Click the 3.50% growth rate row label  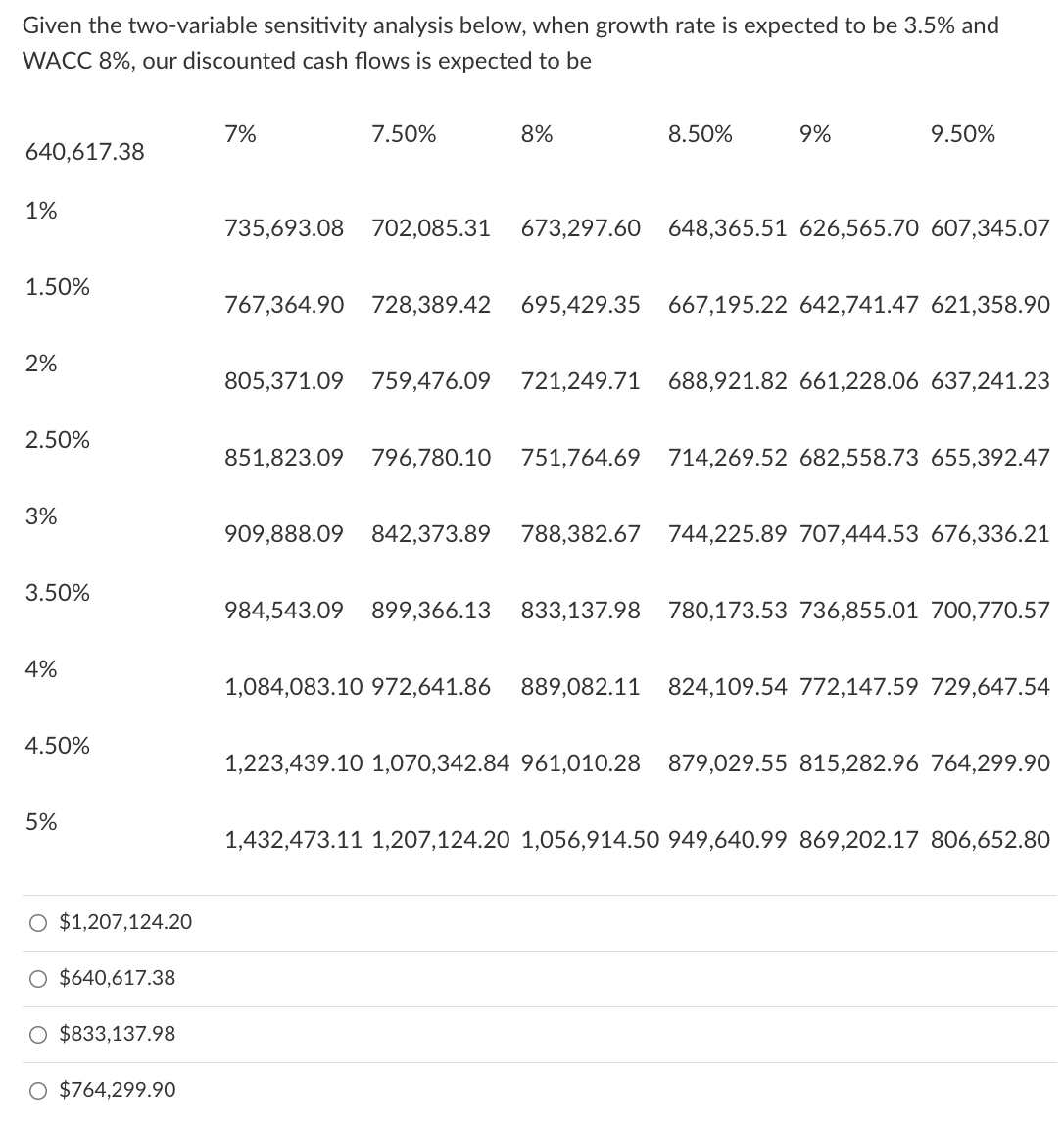click(57, 592)
